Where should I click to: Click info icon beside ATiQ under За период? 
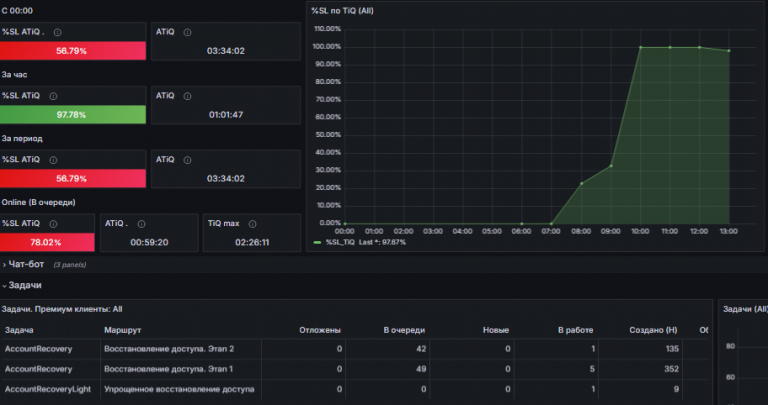[187, 160]
